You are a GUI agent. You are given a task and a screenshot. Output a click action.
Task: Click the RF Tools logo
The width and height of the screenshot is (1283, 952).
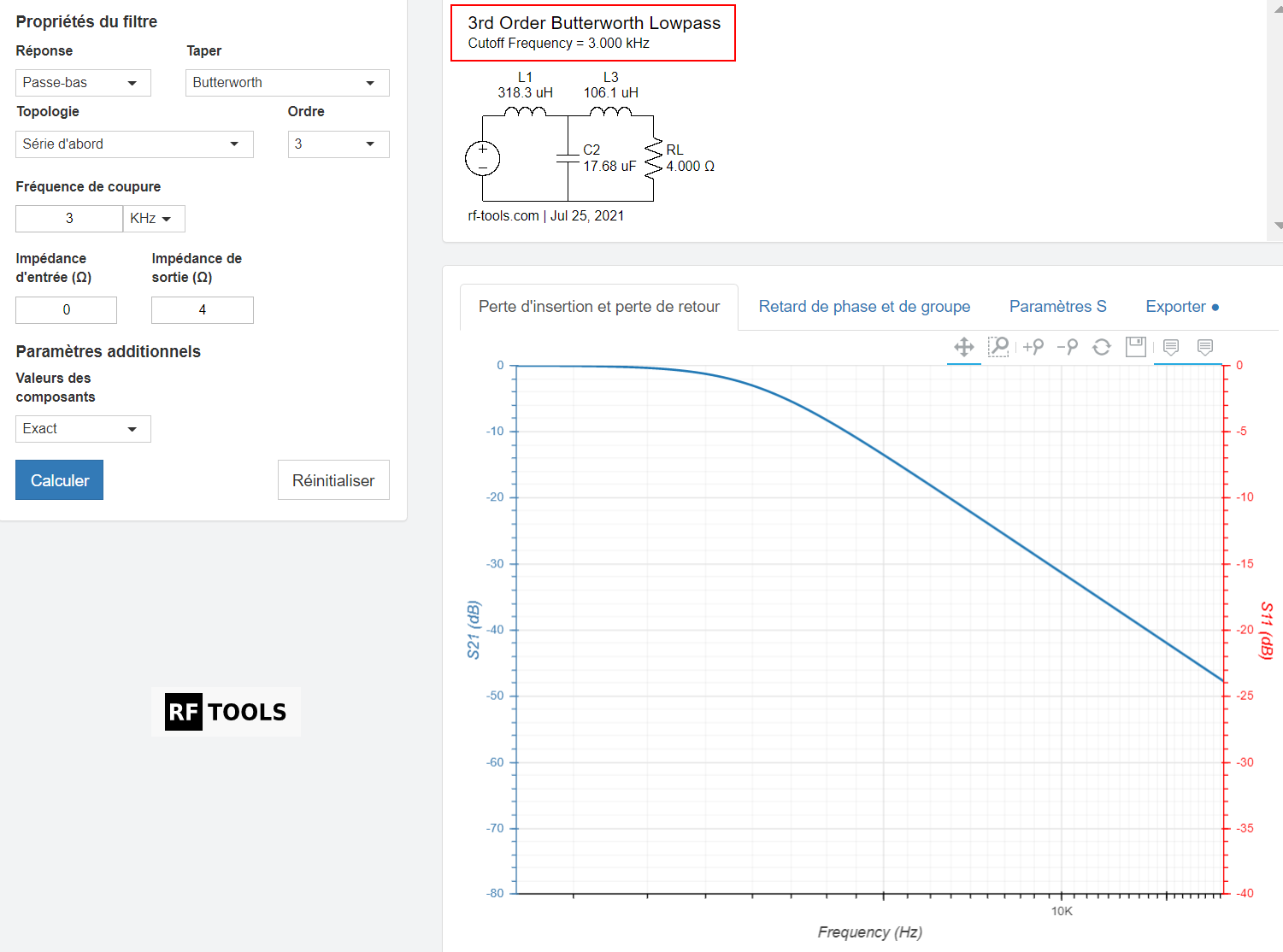click(226, 712)
